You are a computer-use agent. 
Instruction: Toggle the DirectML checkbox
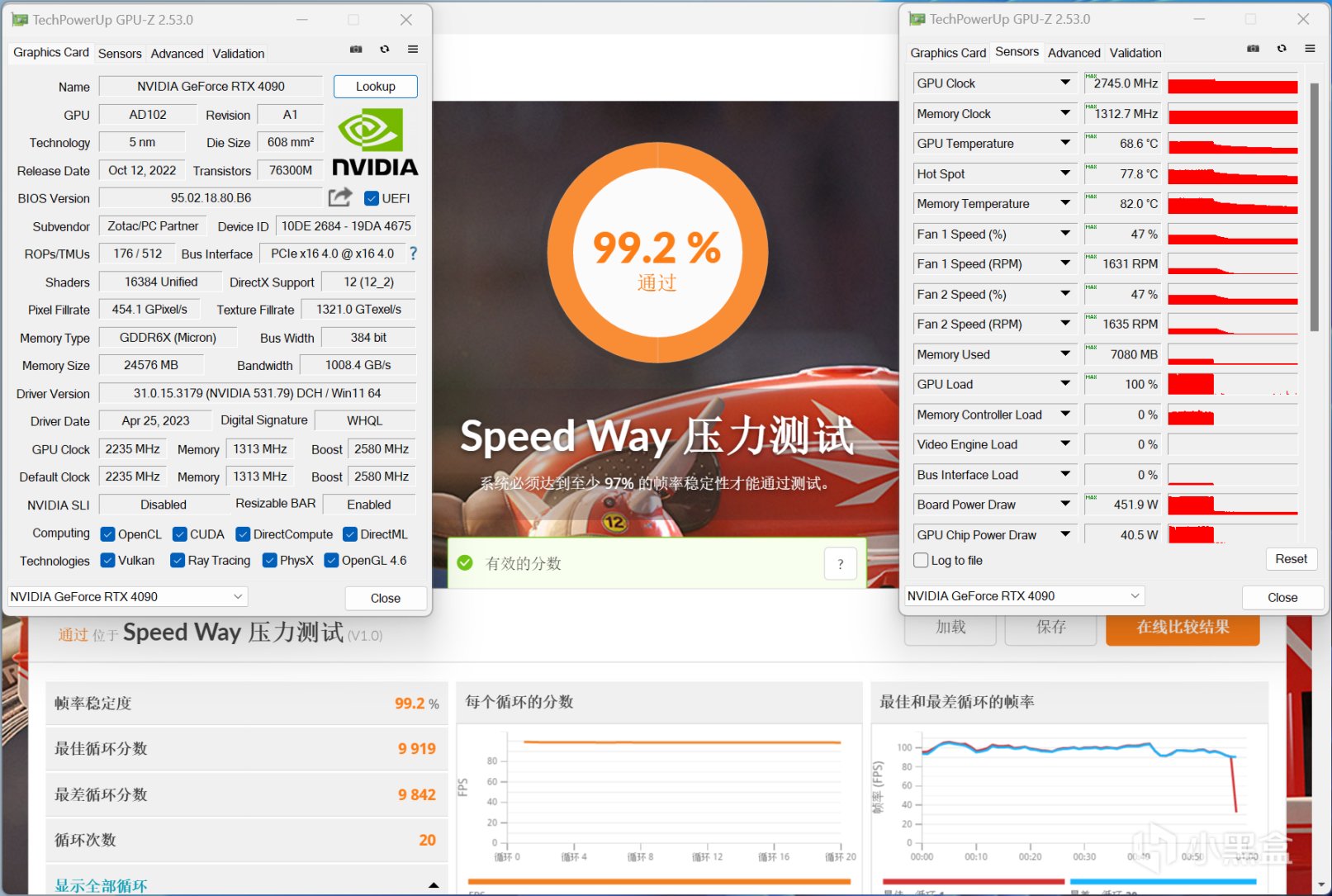tap(350, 534)
